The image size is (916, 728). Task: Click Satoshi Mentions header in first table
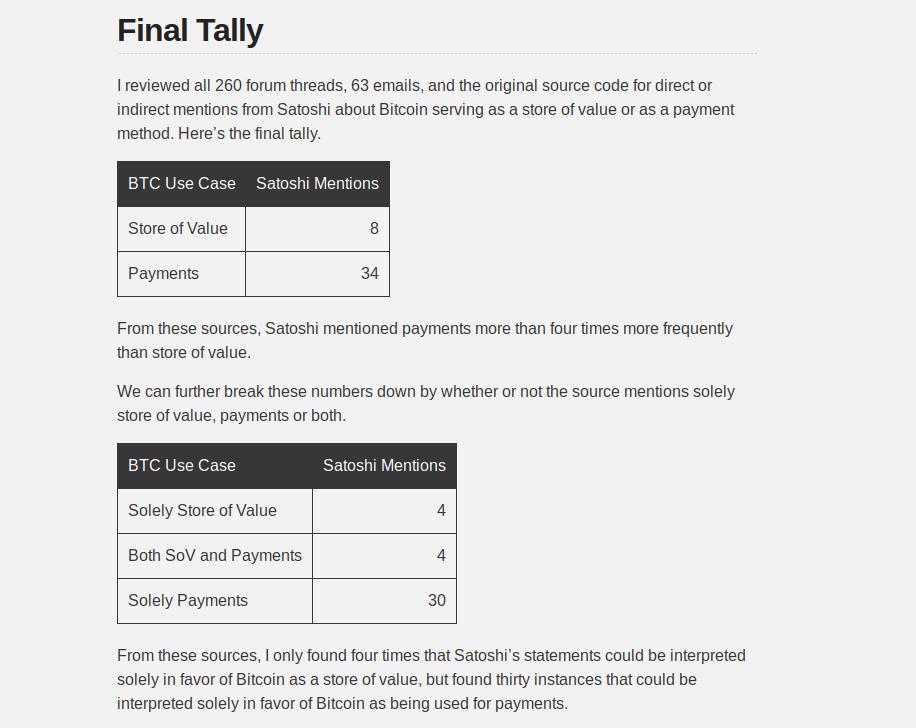(317, 183)
